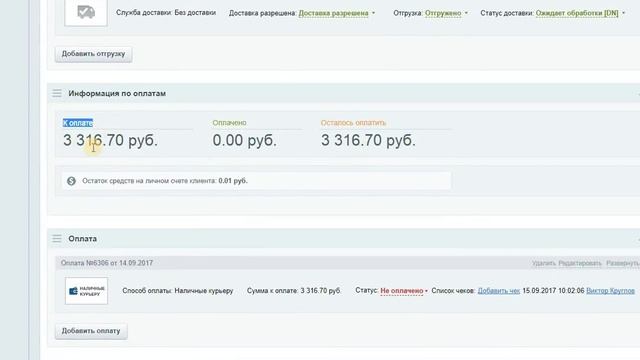This screenshot has width=640, height=360.
Task: Click the 'Оплата' section header
Action: pos(82,239)
